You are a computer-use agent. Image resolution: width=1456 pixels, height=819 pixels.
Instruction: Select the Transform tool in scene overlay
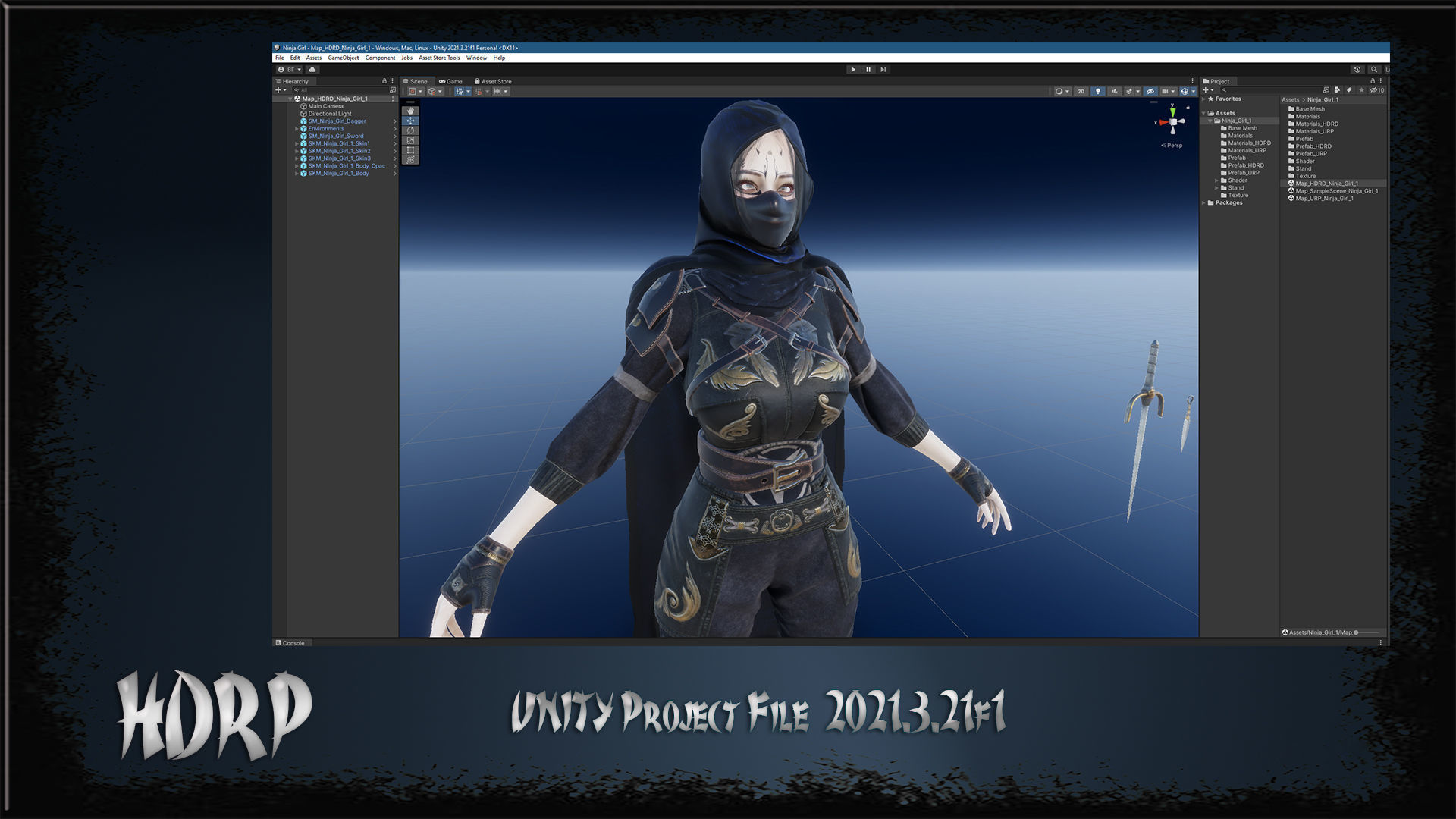click(410, 160)
